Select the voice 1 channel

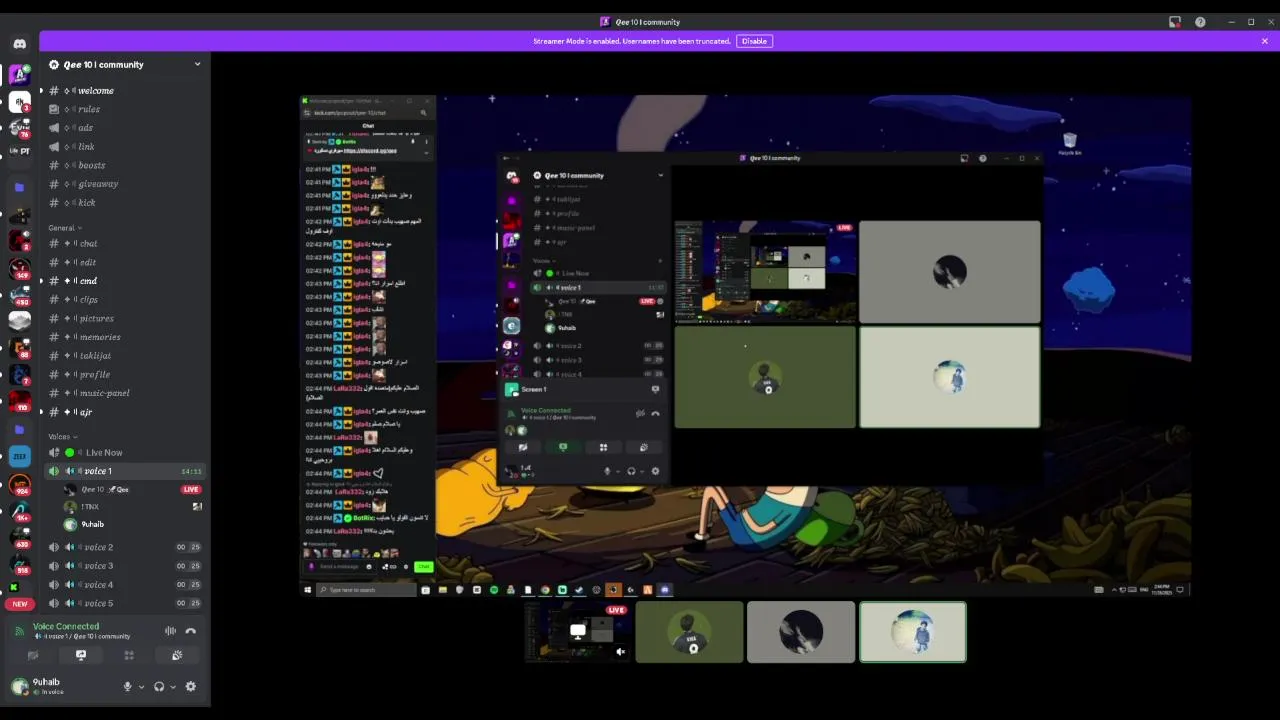point(125,471)
